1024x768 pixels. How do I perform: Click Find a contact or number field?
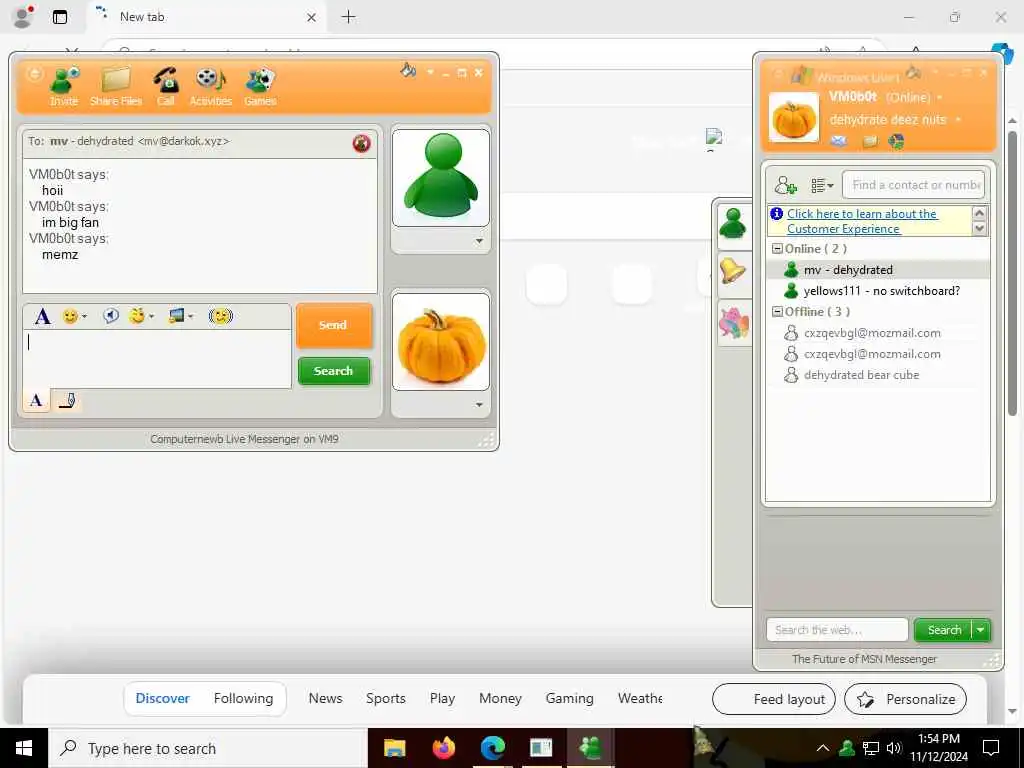click(x=914, y=185)
